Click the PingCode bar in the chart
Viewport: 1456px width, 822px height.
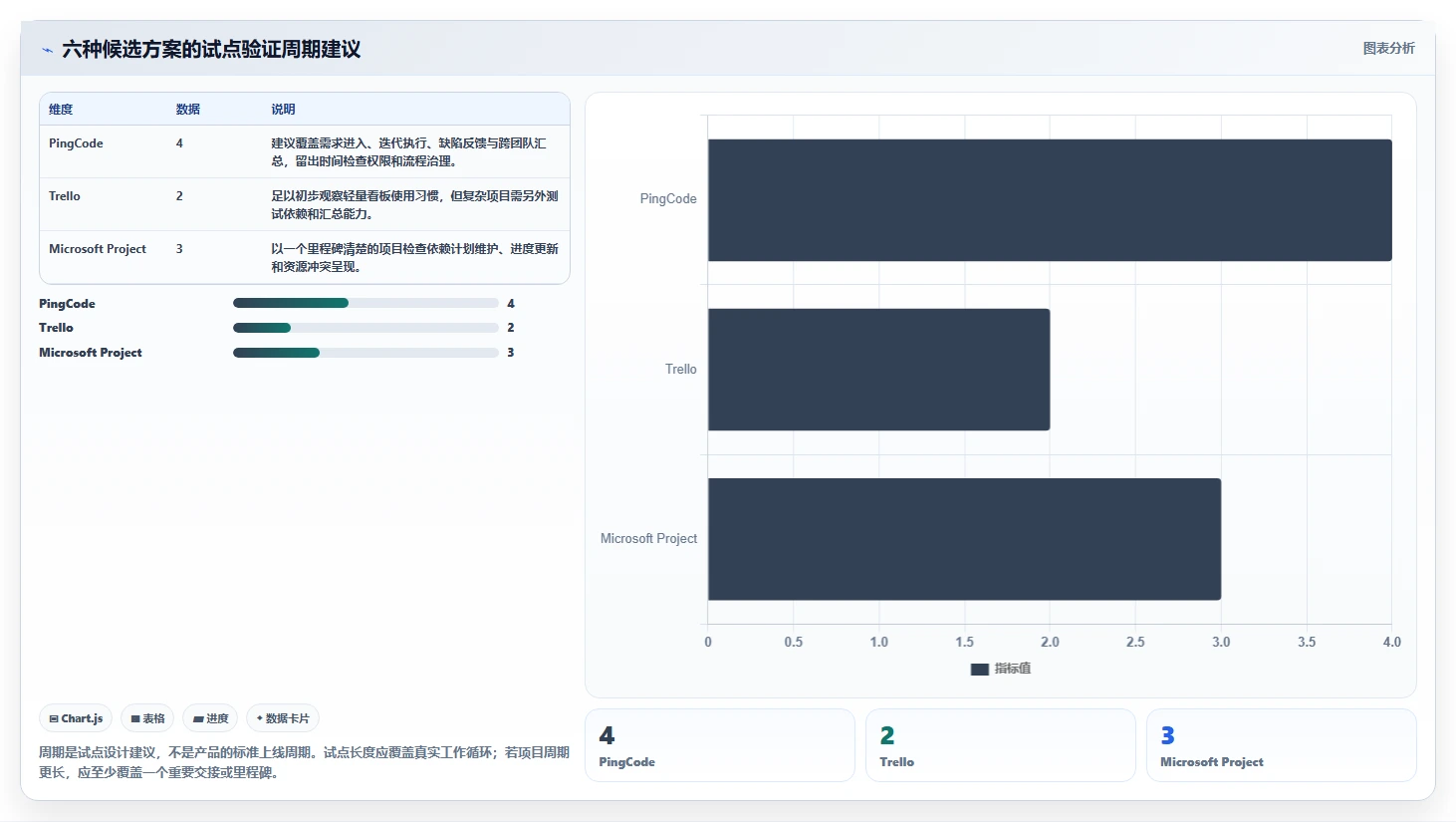pos(1050,200)
